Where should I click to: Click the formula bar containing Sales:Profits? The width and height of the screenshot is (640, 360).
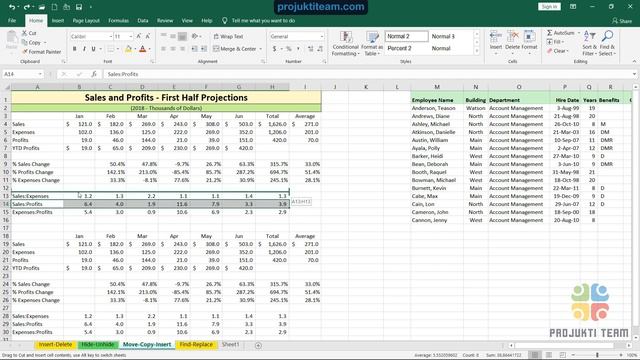tap(367, 74)
